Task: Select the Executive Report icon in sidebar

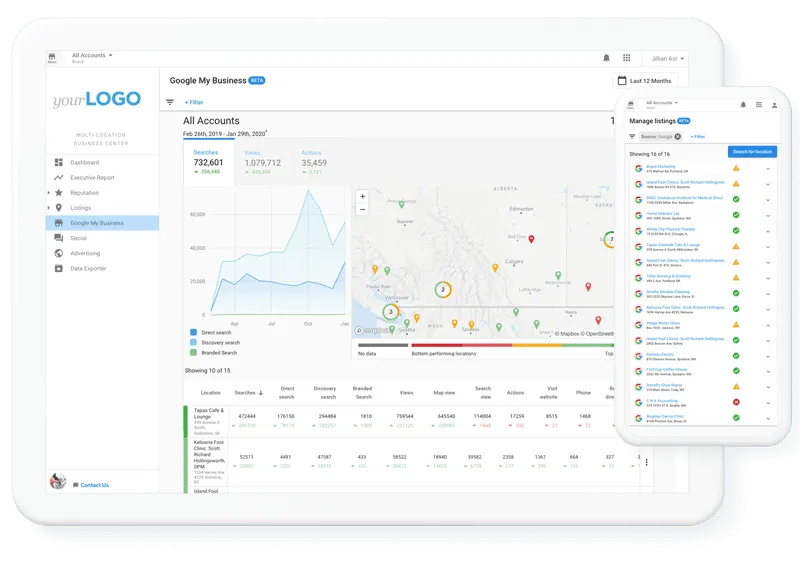Action: pos(57,177)
